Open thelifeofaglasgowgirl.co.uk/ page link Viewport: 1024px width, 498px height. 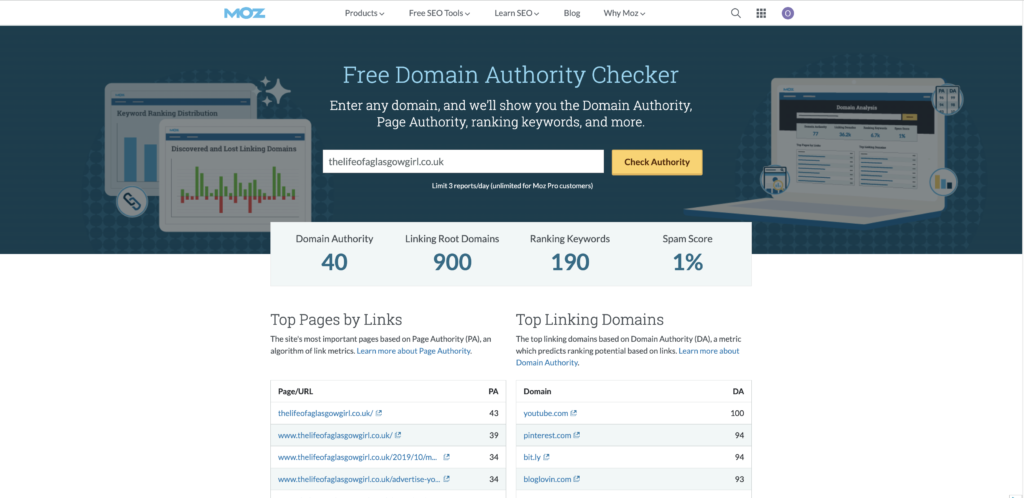click(x=325, y=413)
